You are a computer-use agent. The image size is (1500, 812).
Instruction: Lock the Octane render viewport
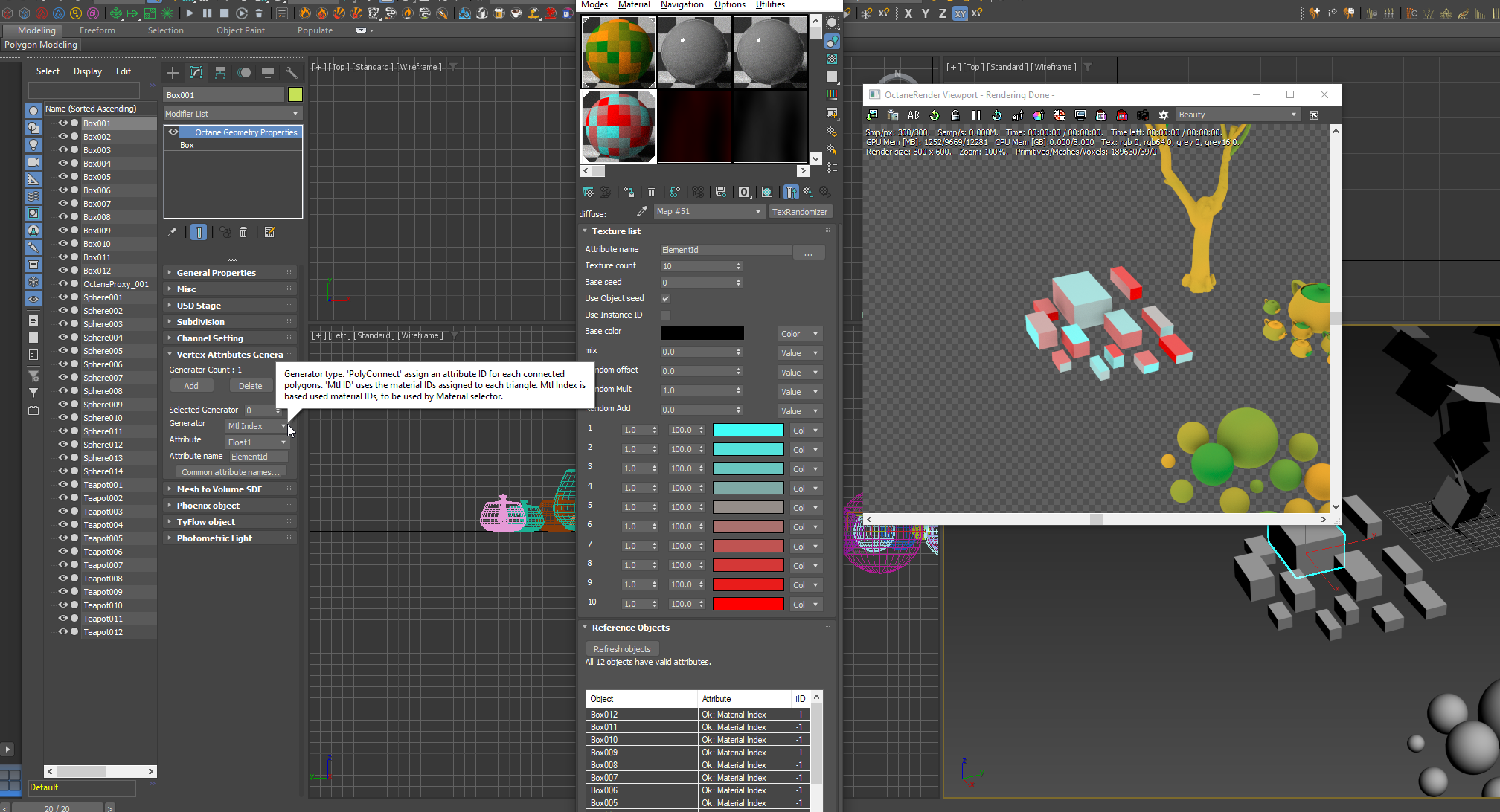[x=955, y=115]
